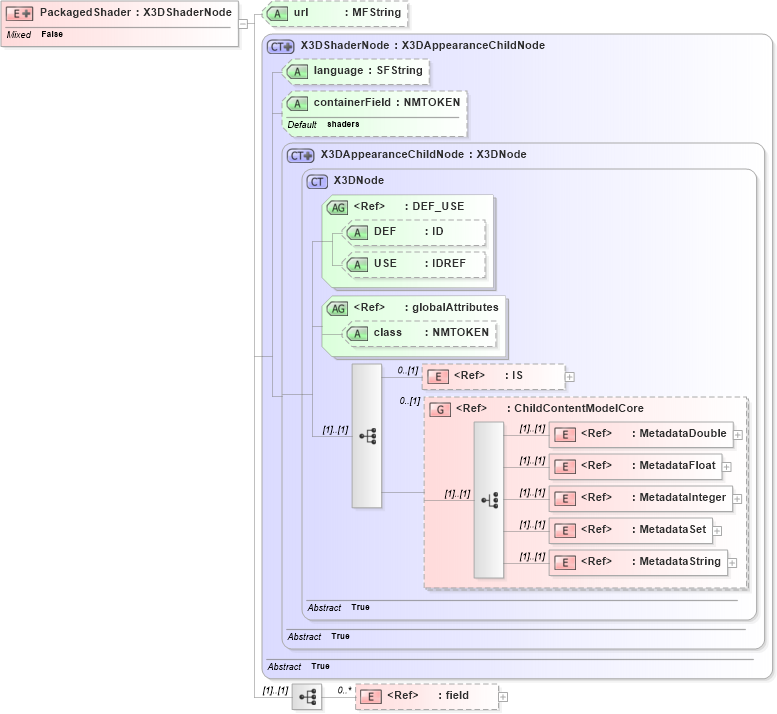Expand the MetadataString element reference
Viewport: 777px width, 714px height.
click(x=732, y=563)
